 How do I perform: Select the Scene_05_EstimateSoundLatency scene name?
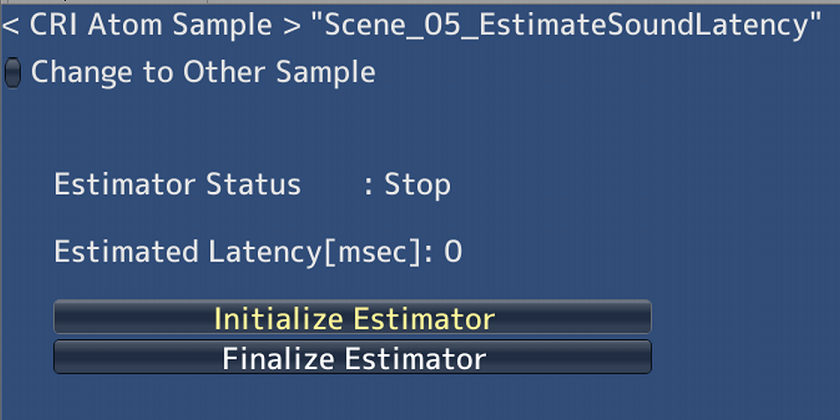[x=566, y=26]
